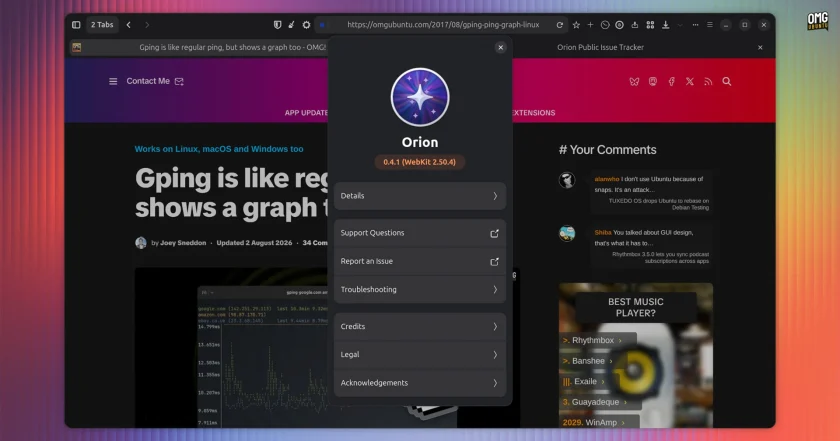Open the RSS feed icon
Screen dimensions: 840x441
tap(708, 81)
